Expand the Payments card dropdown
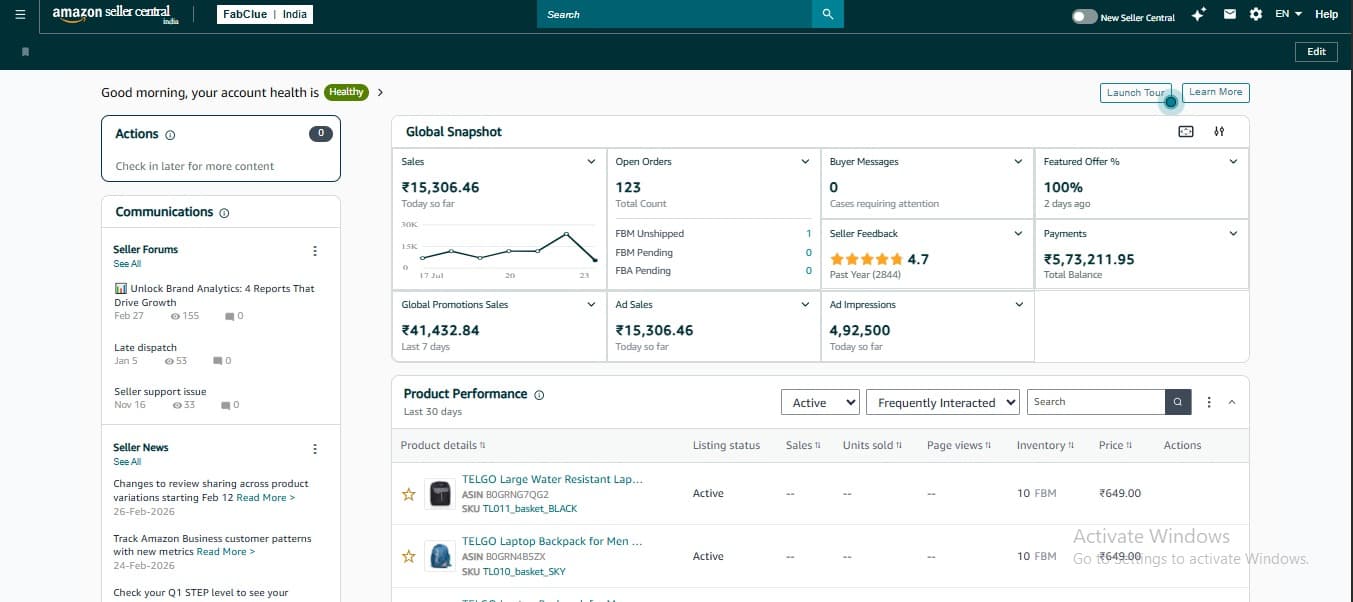This screenshot has width=1353, height=602. [x=1233, y=234]
